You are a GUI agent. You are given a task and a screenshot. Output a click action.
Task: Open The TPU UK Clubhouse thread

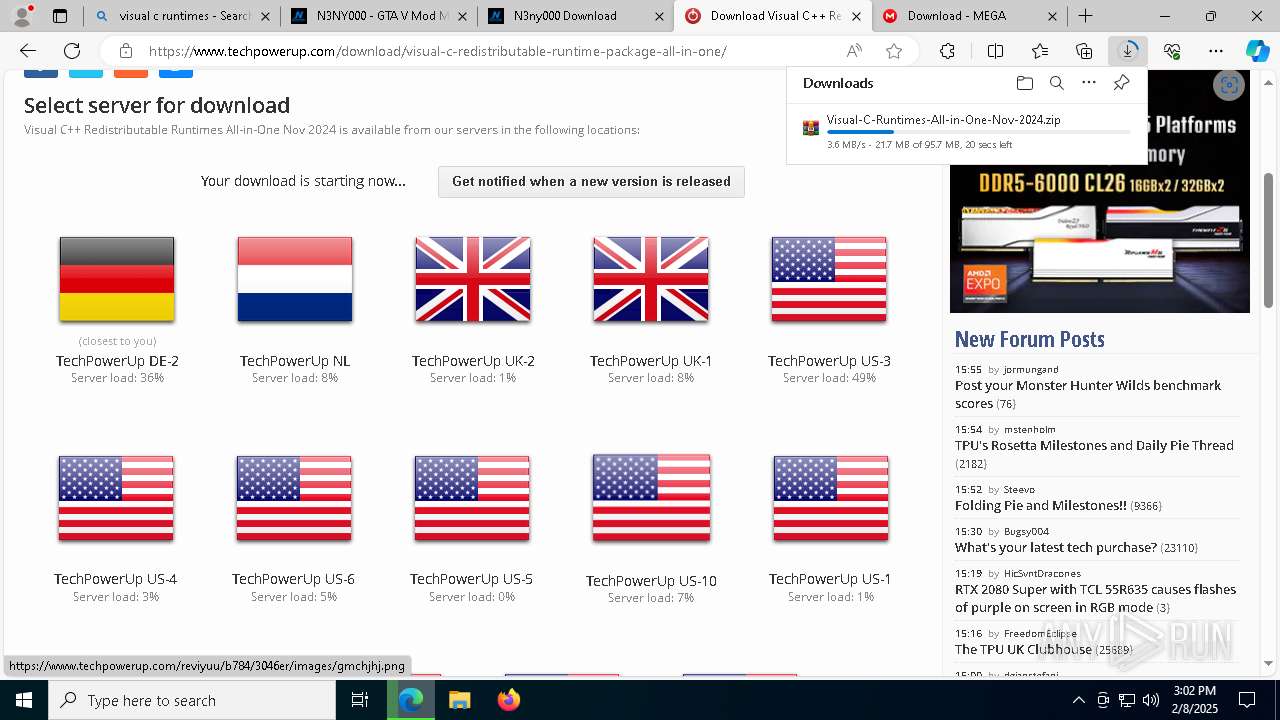coord(1023,649)
